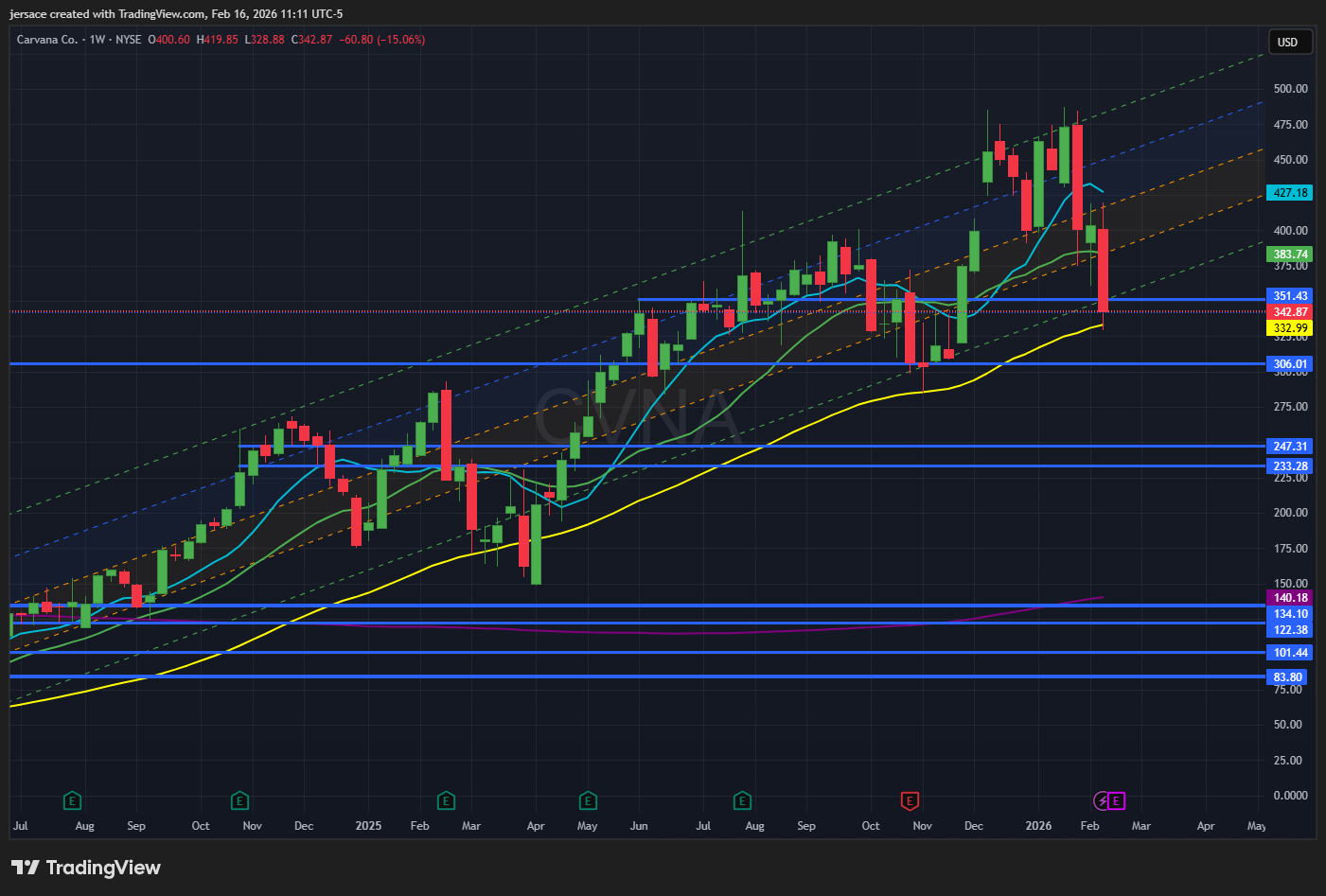Click the purple 140.18 price label
The width and height of the screenshot is (1326, 896).
click(1290, 598)
